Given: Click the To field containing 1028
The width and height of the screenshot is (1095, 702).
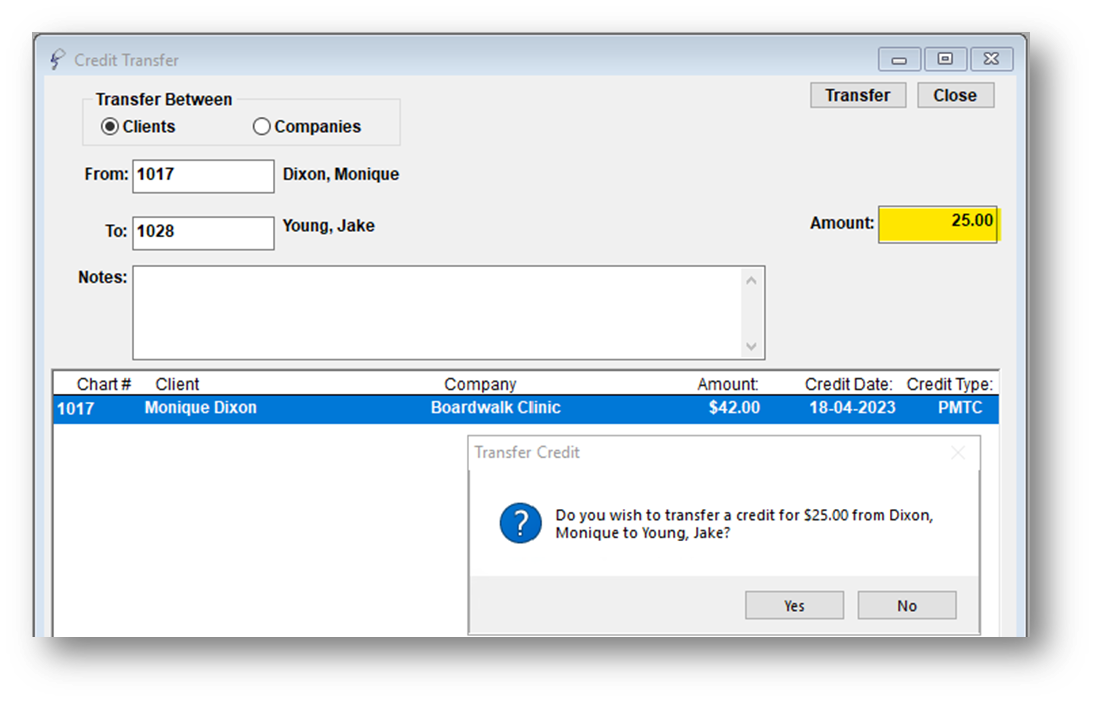Looking at the screenshot, I should 203,233.
